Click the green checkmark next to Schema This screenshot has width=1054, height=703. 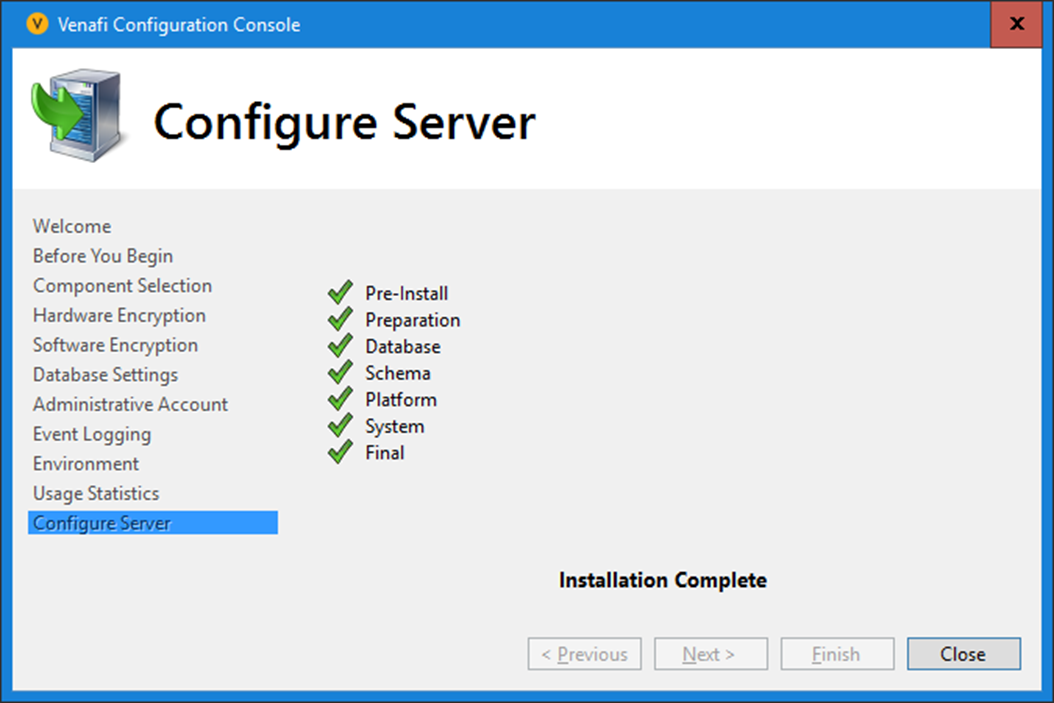pos(340,373)
